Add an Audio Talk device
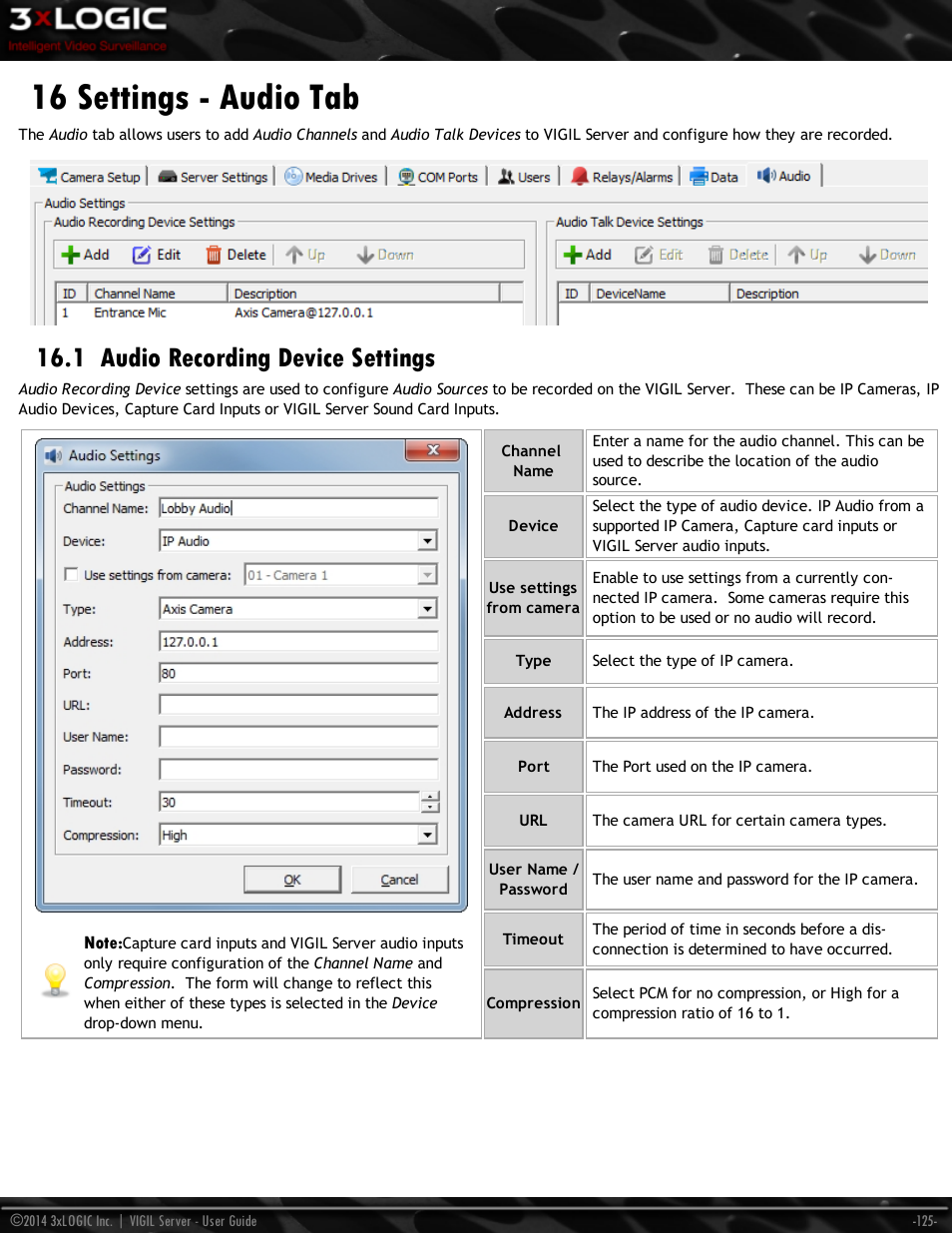 tap(588, 255)
